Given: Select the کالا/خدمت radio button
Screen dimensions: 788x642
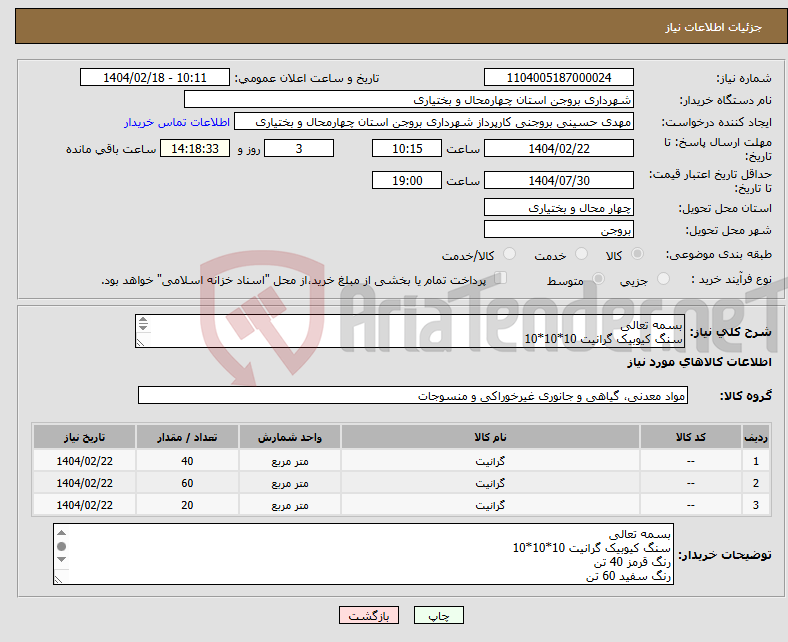Looking at the screenshot, I should (510, 254).
